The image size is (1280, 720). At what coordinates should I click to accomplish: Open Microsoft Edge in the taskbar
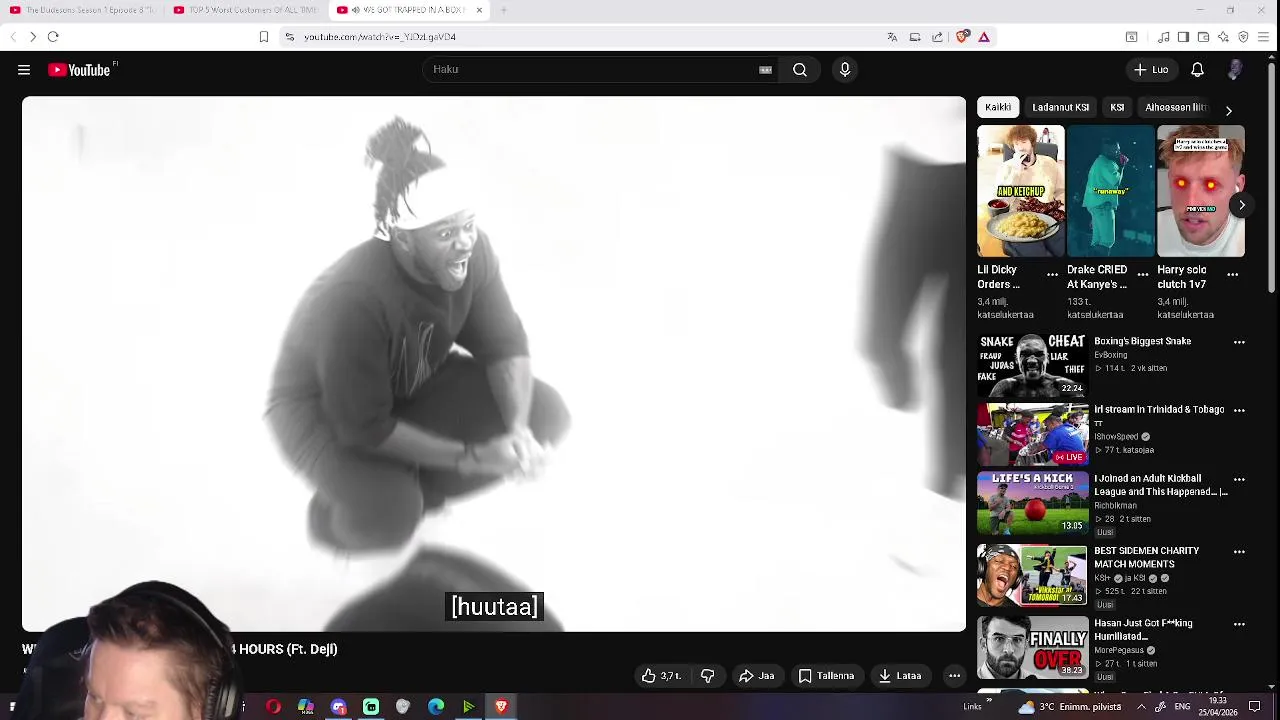click(x=436, y=707)
